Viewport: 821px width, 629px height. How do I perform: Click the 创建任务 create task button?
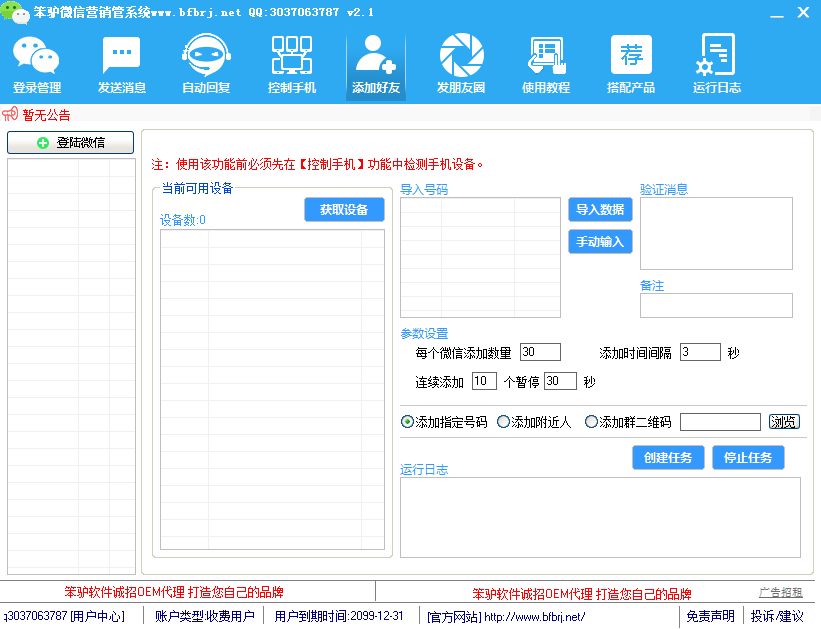(x=668, y=458)
